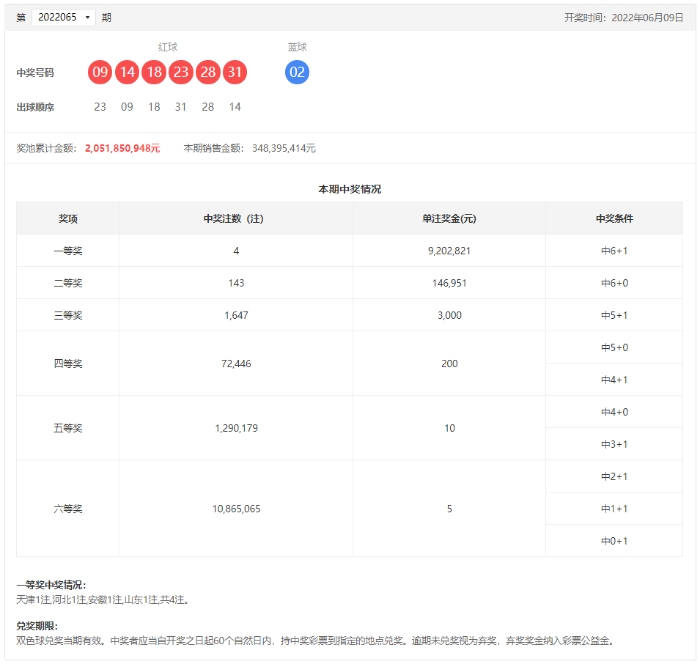
Task: Select the 一等奖 row label
Action: tap(68, 251)
